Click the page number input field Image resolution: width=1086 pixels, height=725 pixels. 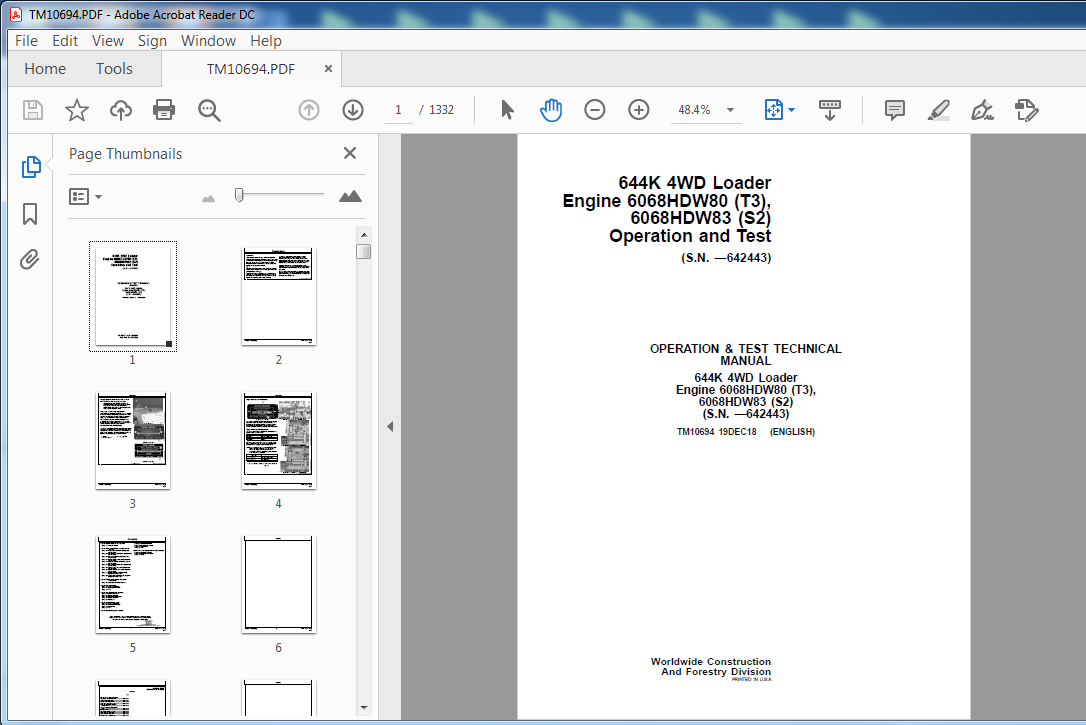click(398, 110)
